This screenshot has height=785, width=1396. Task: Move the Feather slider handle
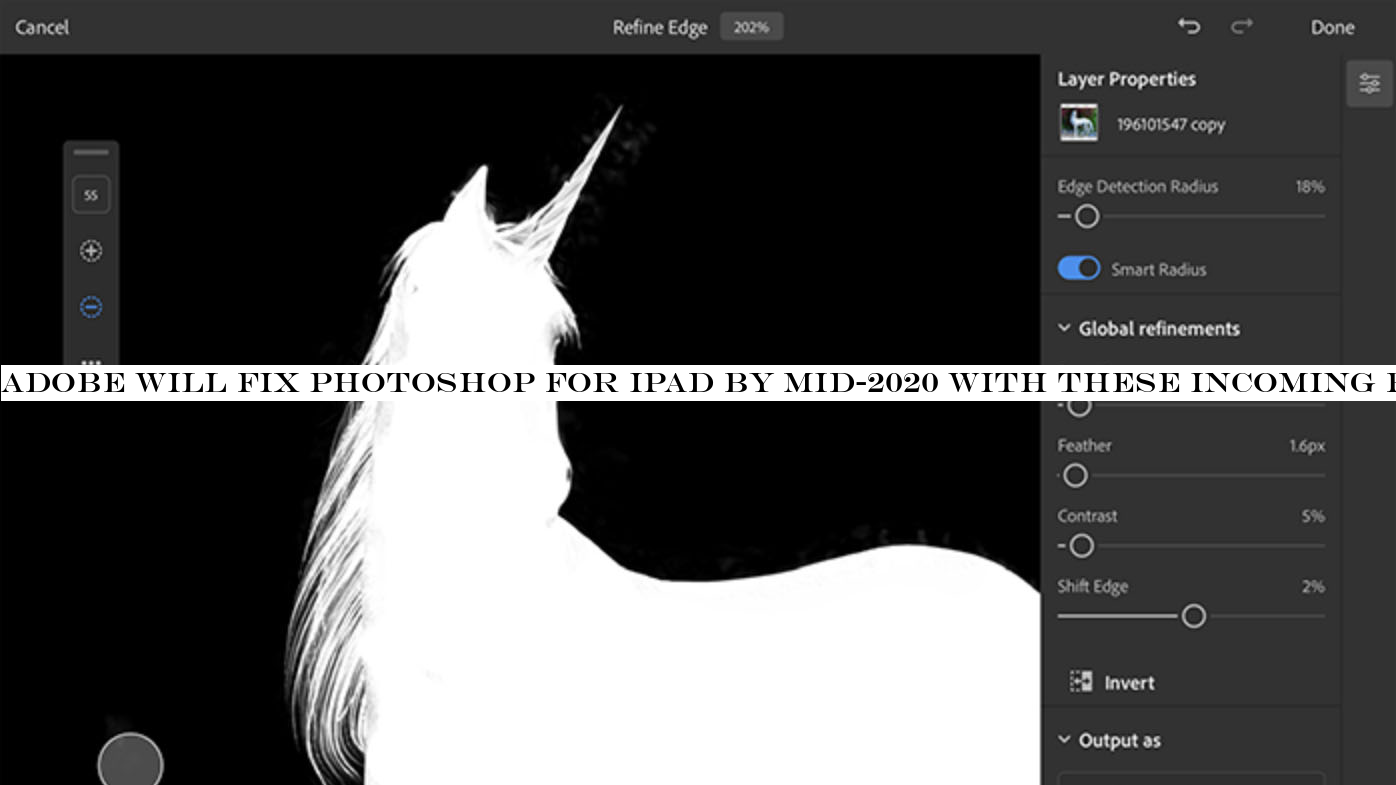click(1075, 476)
